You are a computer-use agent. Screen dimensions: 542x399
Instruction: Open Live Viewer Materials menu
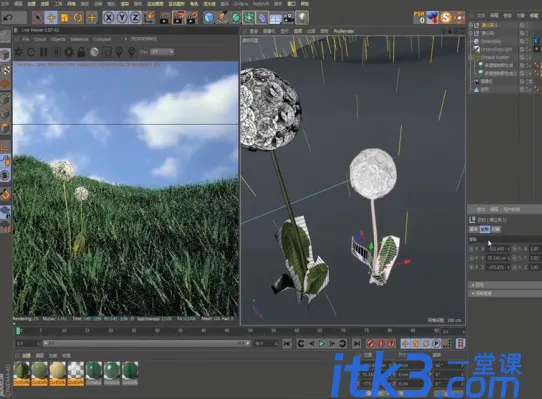(79, 39)
